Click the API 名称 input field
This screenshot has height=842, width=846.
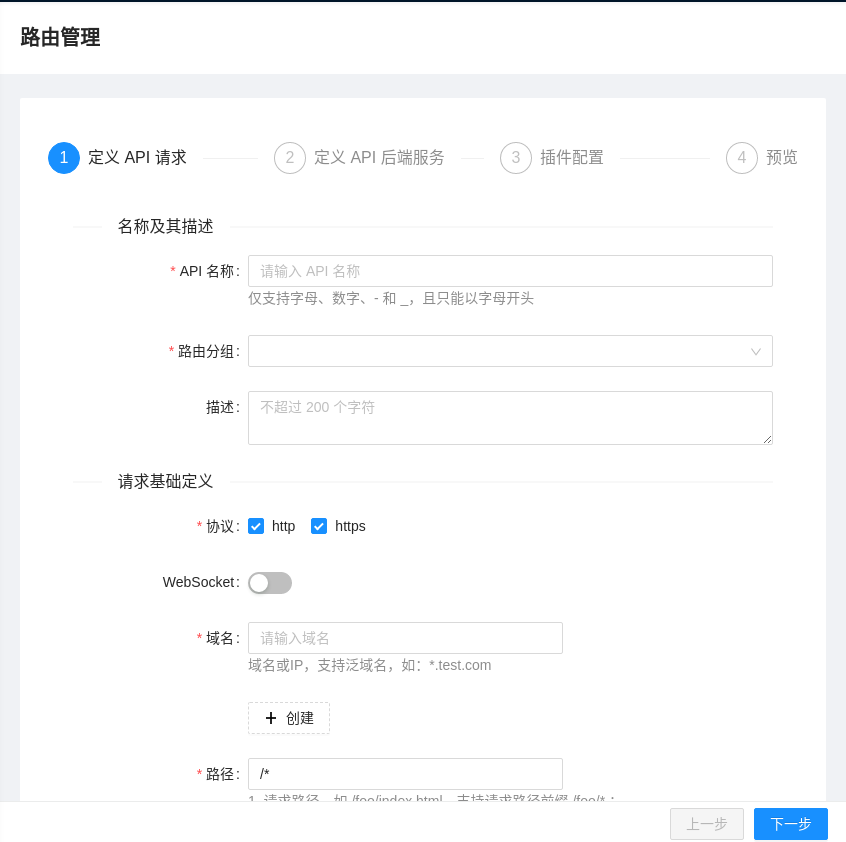pyautogui.click(x=510, y=271)
